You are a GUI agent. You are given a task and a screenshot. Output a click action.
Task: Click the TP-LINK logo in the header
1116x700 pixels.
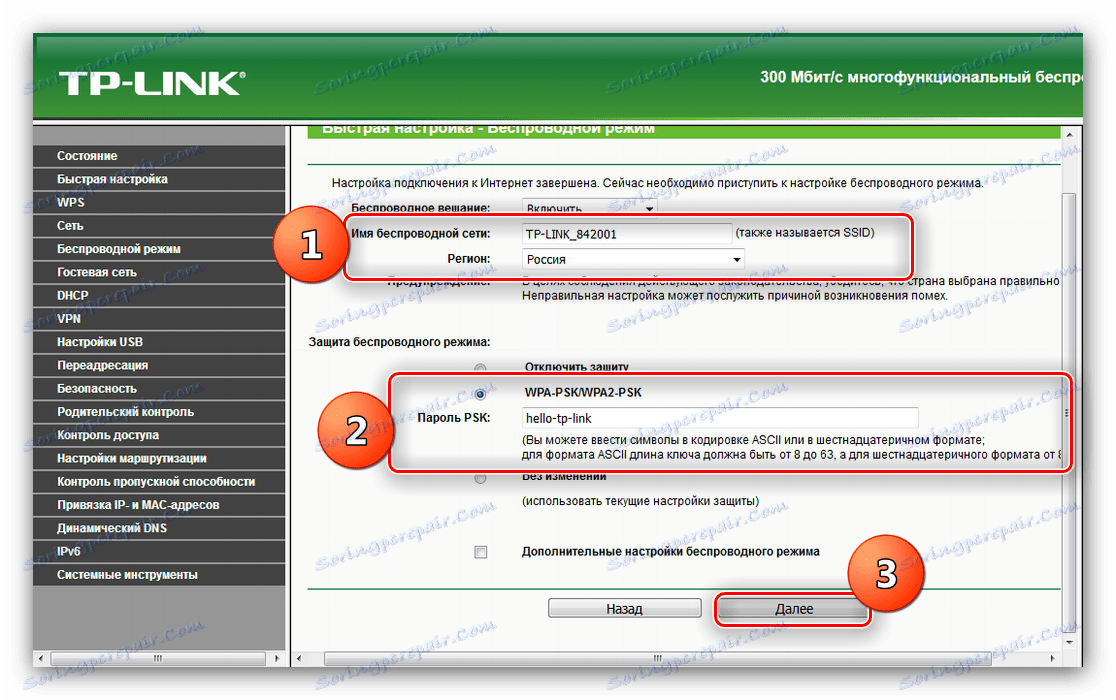(152, 83)
